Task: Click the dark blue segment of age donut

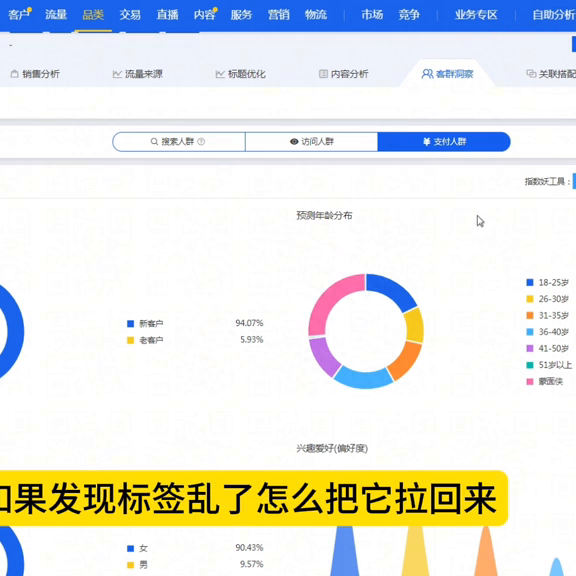Action: tap(394, 292)
